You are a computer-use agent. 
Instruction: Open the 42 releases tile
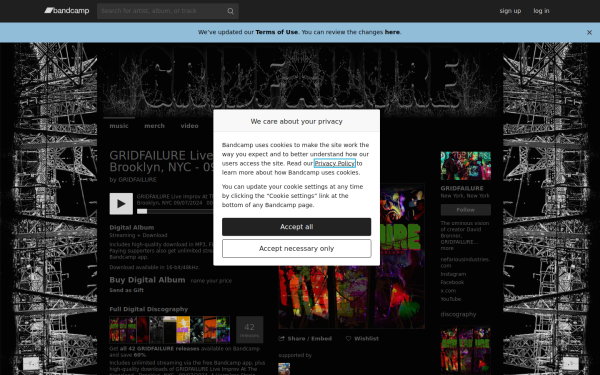249,329
